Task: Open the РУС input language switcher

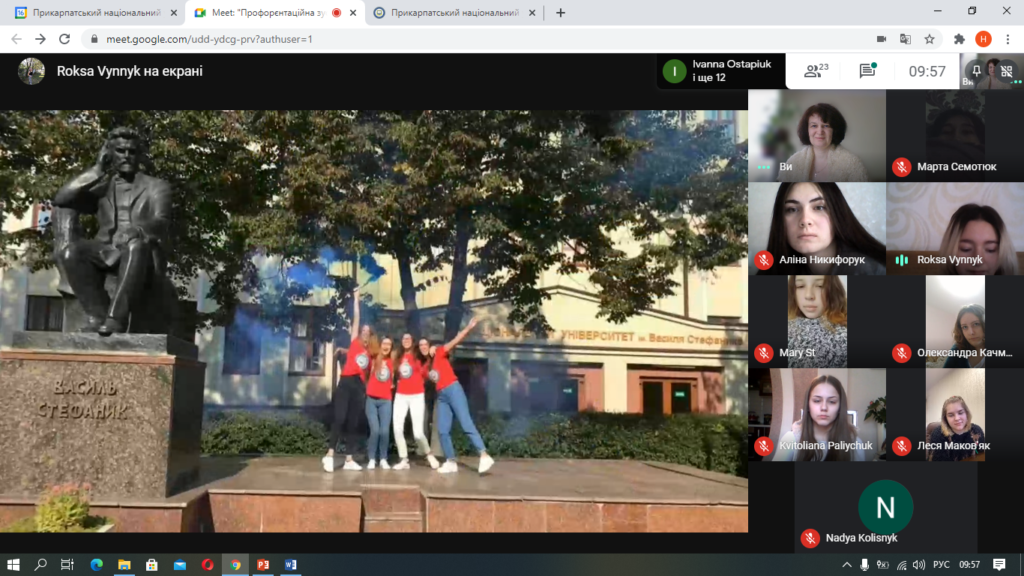Action: [x=940, y=565]
